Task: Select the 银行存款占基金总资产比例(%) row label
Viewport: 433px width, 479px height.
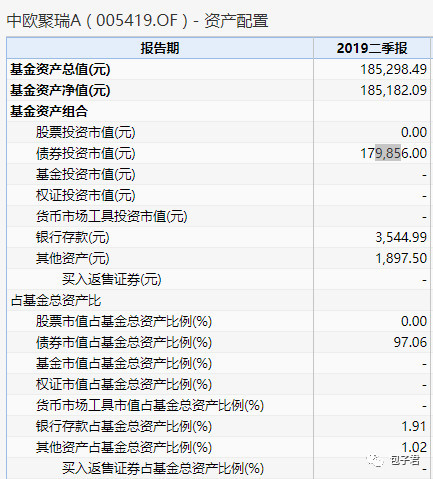Action: [x=124, y=426]
